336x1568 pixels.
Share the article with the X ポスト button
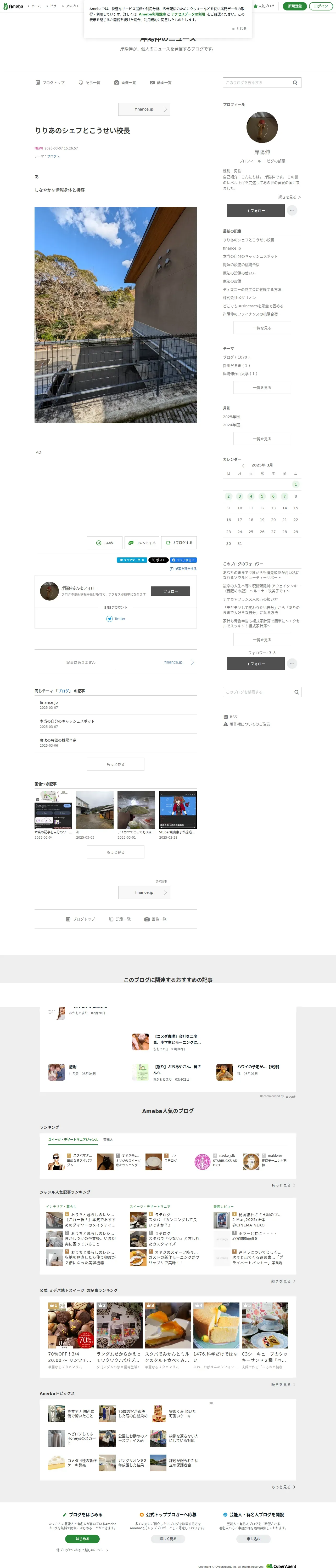(159, 560)
